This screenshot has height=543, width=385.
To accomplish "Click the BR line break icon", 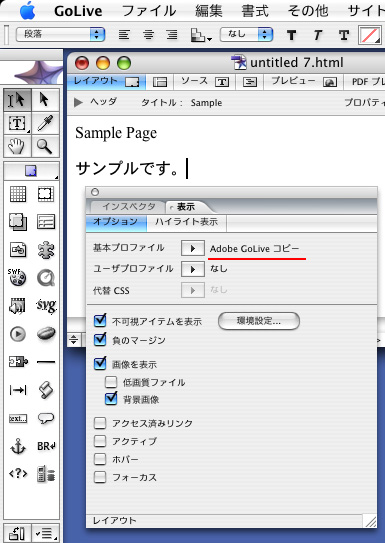I will (46, 446).
